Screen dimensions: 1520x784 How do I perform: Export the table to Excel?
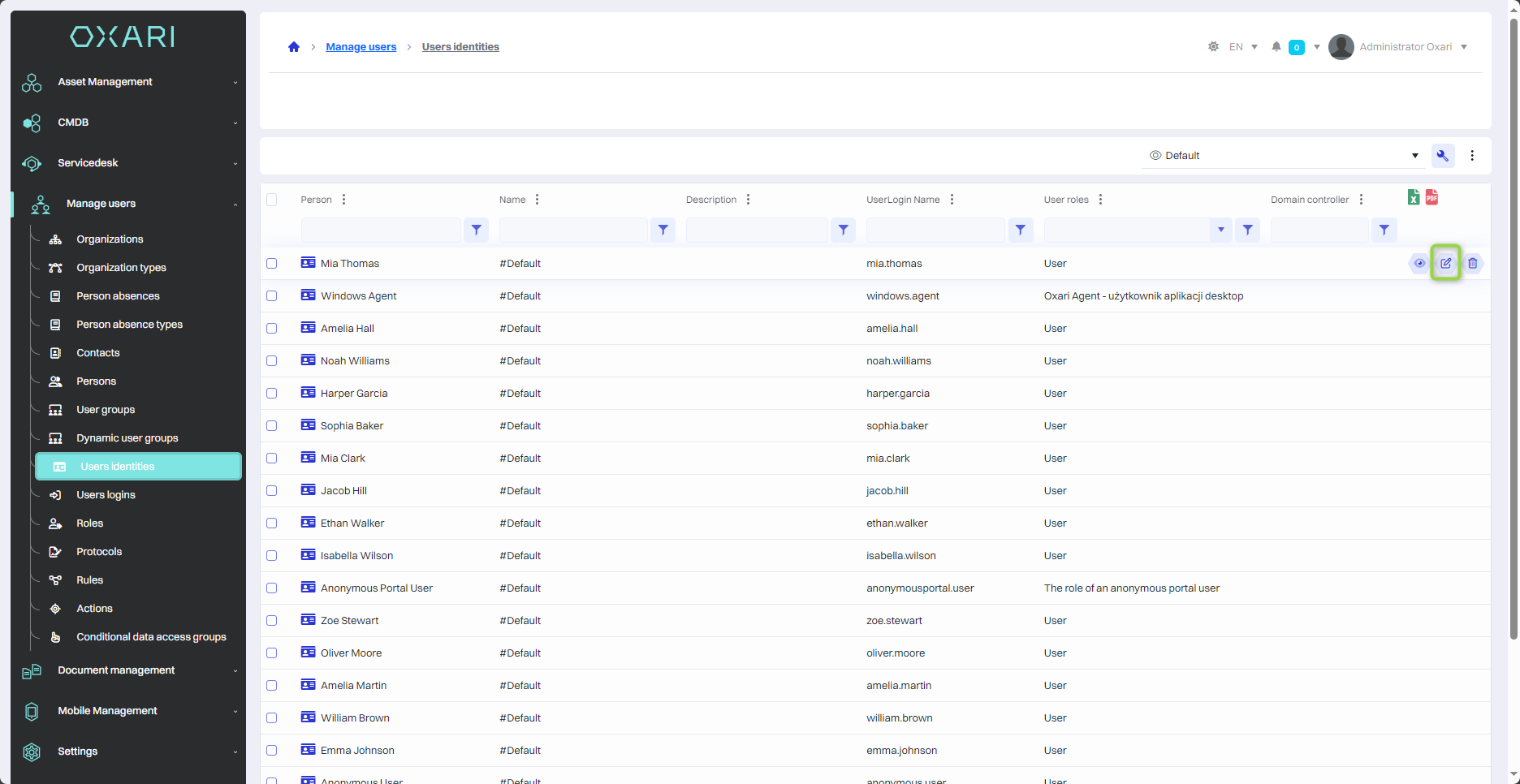click(1414, 197)
